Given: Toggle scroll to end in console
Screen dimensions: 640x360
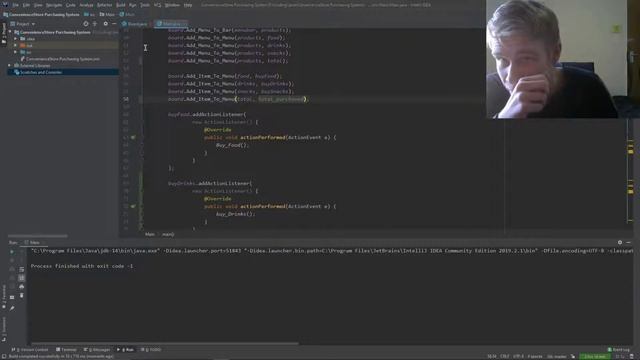Looking at the screenshot, I should 22,278.
